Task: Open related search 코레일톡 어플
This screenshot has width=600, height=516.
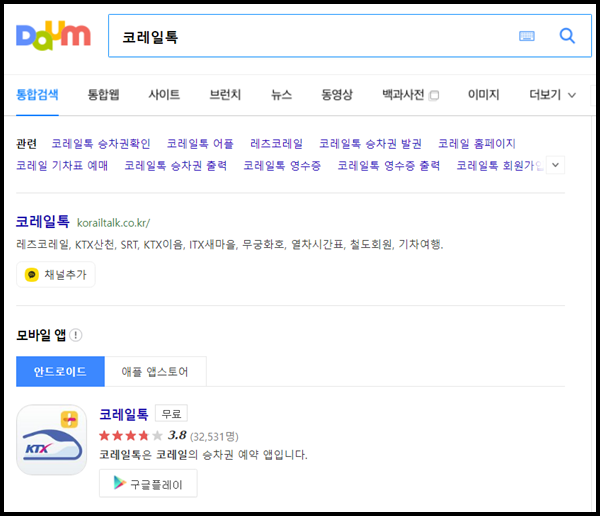Action: click(x=200, y=144)
